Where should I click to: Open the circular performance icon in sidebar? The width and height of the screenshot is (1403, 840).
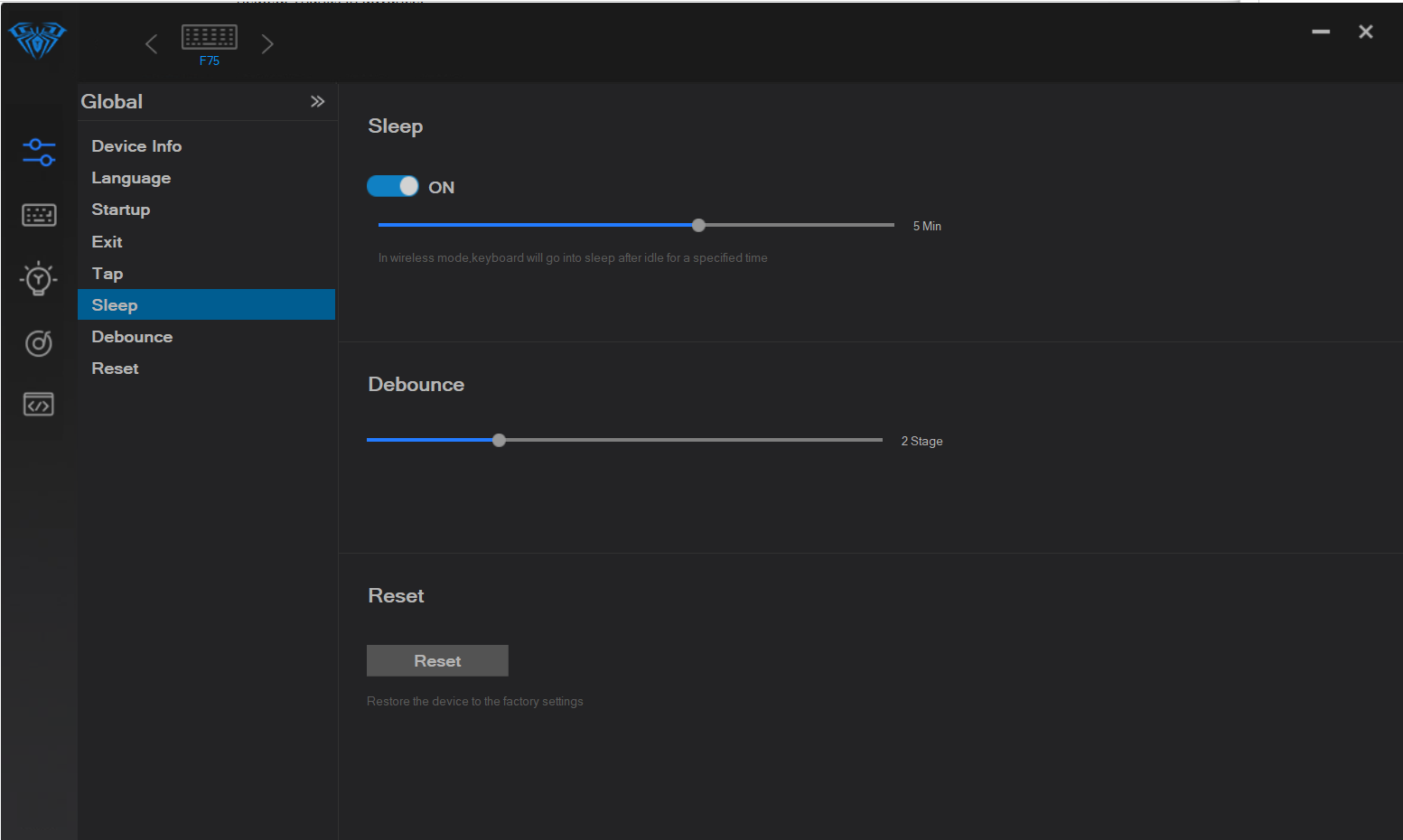point(39,342)
